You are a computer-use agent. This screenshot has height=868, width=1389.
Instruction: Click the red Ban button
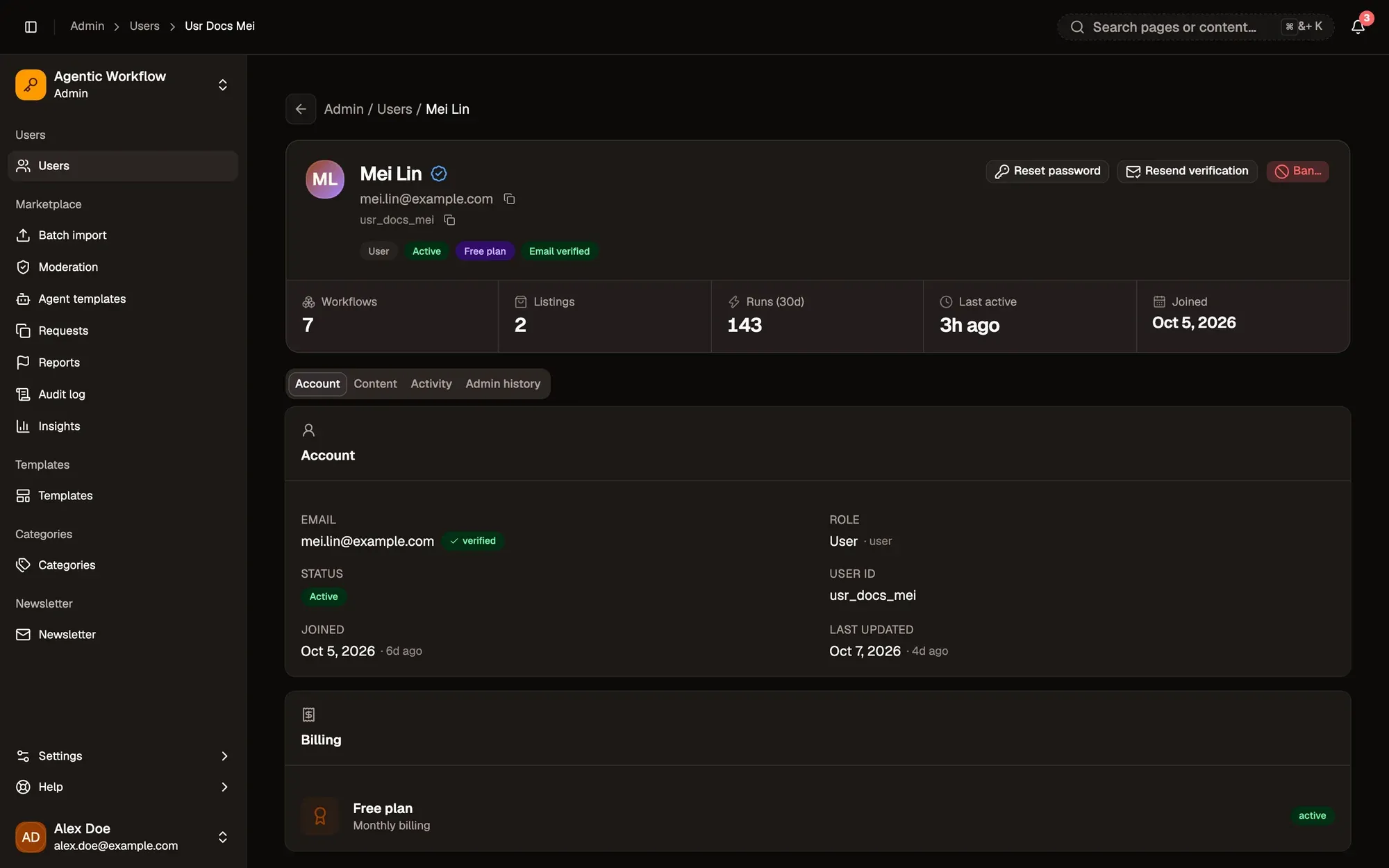(1297, 172)
